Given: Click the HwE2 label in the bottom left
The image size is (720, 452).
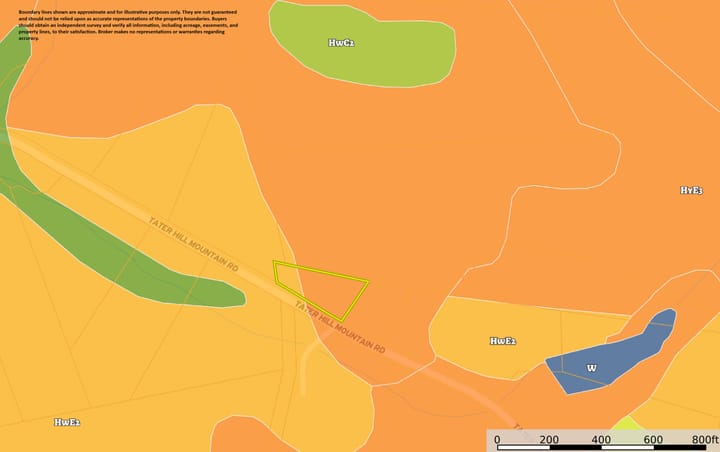Looking at the screenshot, I should [x=67, y=422].
